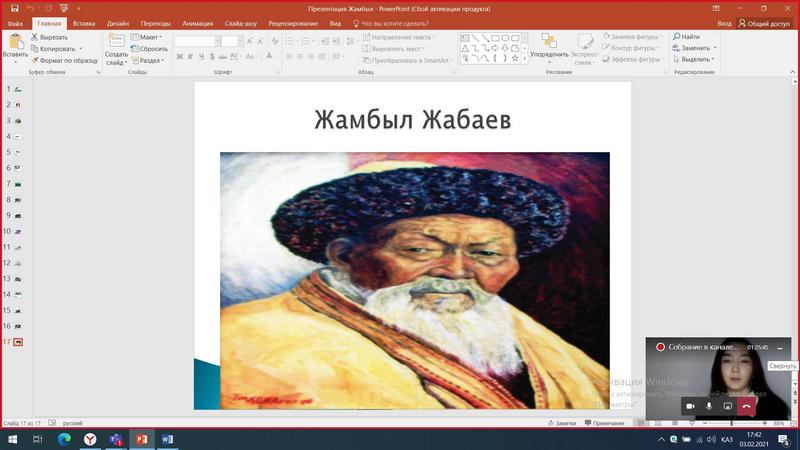The image size is (800, 450).
Task: Open Microsoft Edge from taskbar
Action: point(64,439)
